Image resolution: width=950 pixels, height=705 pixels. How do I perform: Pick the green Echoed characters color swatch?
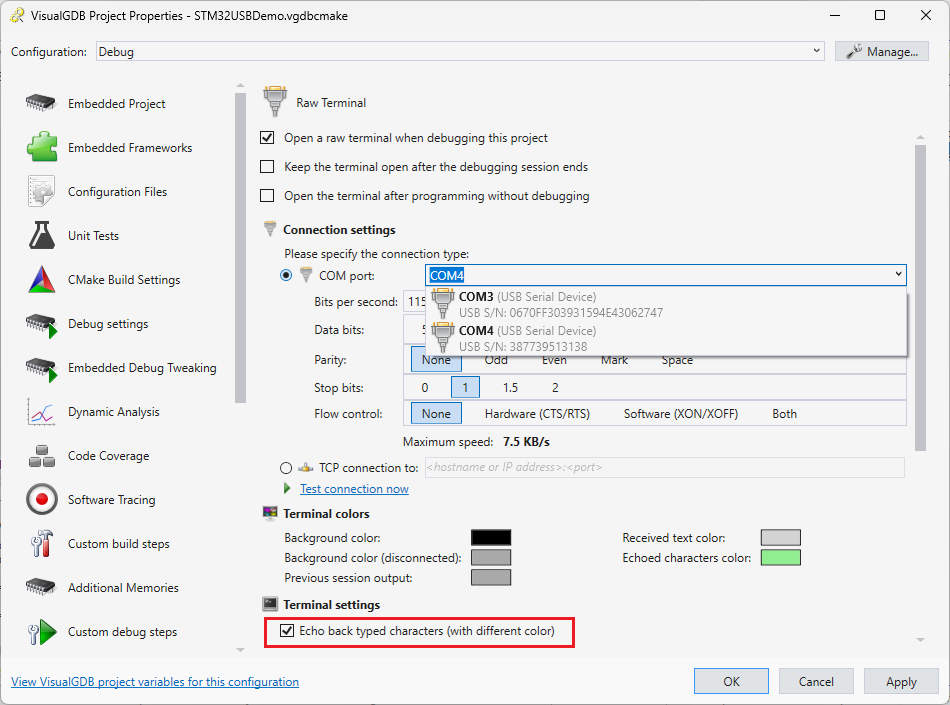click(x=780, y=558)
